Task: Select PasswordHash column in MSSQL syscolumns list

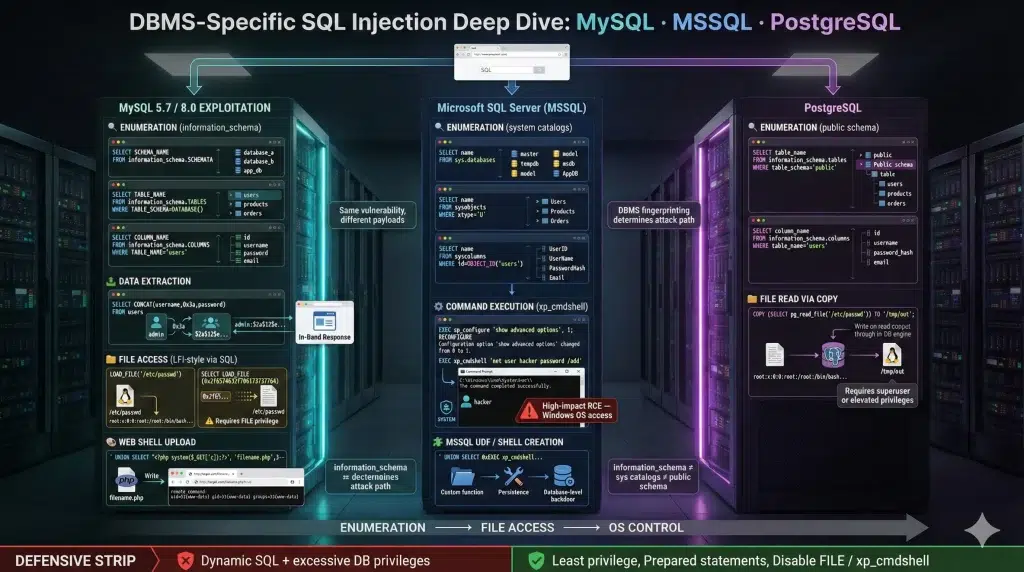Action: point(563,268)
